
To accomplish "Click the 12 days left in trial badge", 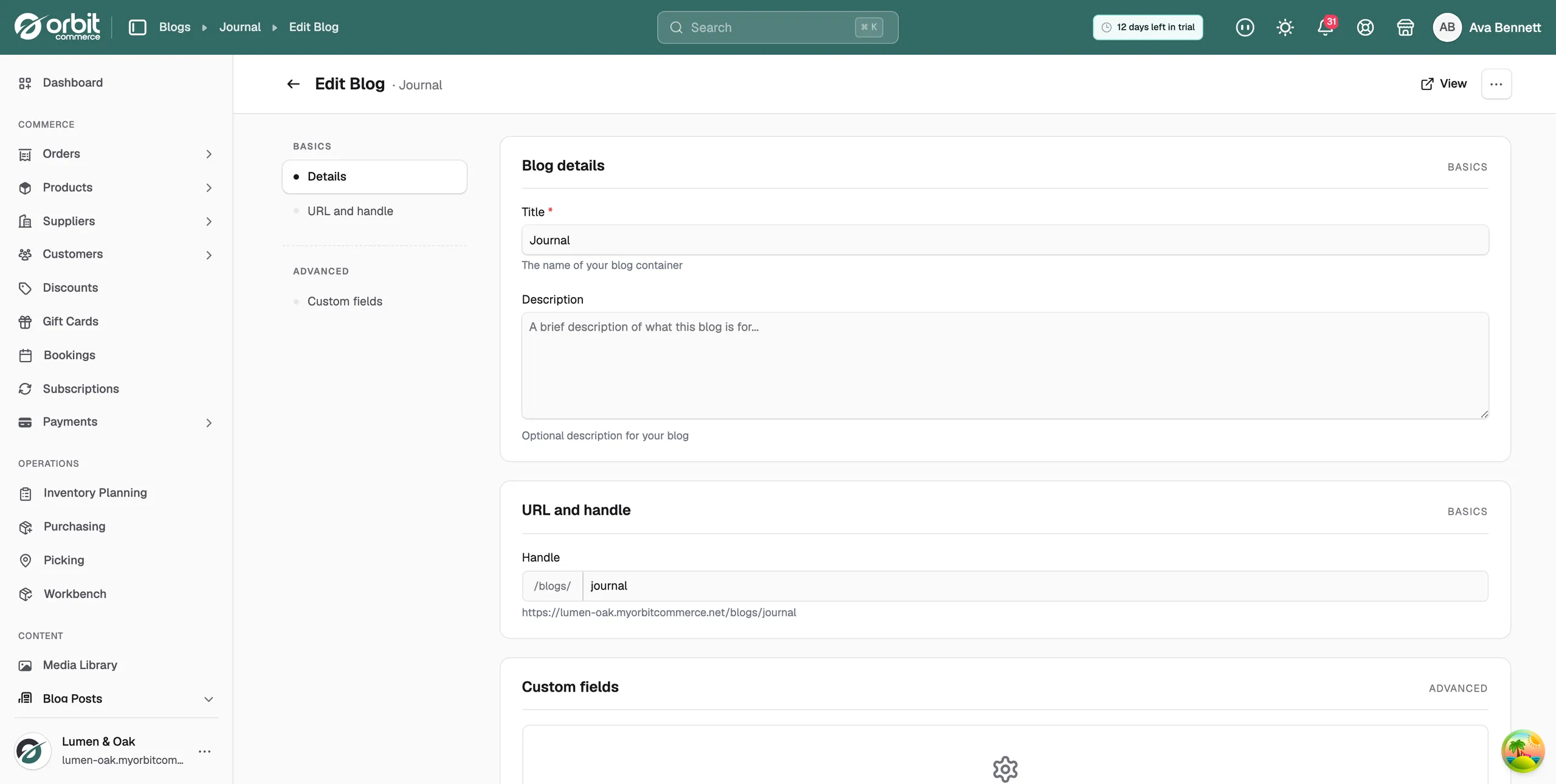I will coord(1148,27).
